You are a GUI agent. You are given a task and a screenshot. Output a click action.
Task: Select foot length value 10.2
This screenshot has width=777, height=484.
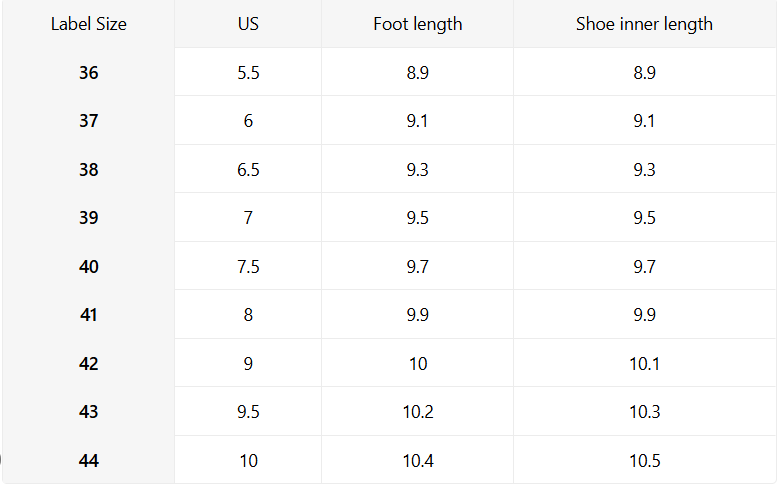418,412
